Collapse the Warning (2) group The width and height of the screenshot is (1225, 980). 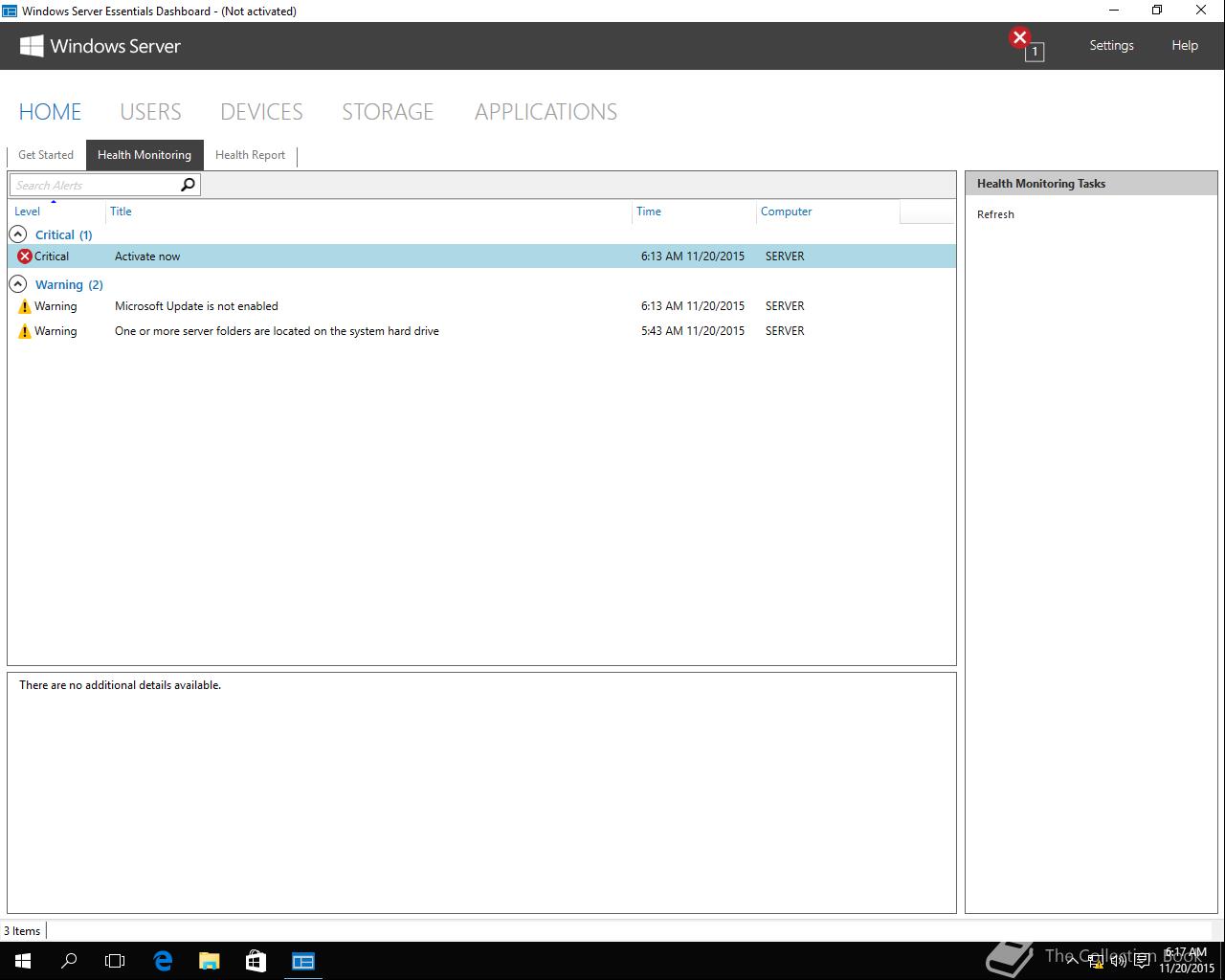click(x=17, y=284)
